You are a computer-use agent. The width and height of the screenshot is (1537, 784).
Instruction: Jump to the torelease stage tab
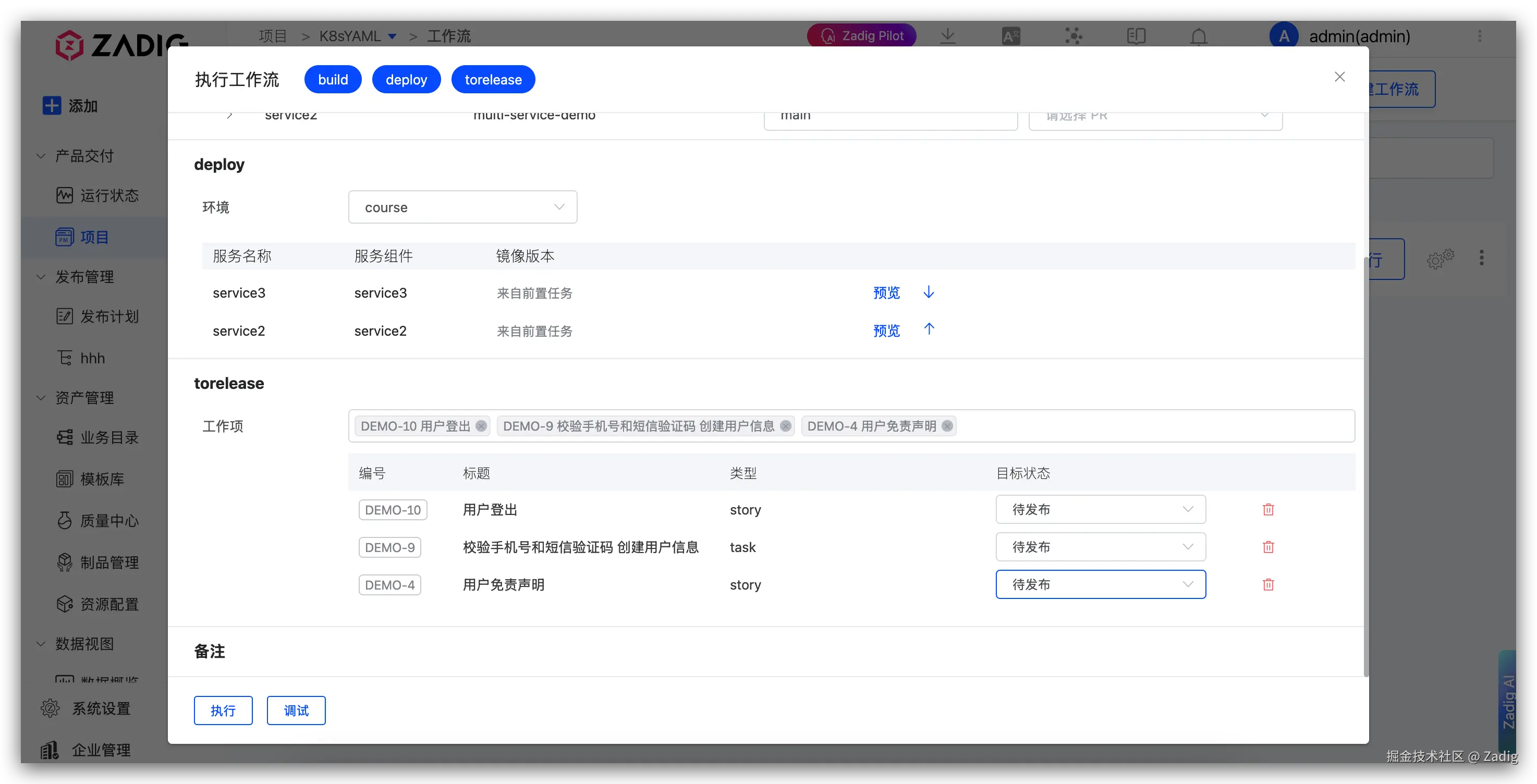[493, 79]
